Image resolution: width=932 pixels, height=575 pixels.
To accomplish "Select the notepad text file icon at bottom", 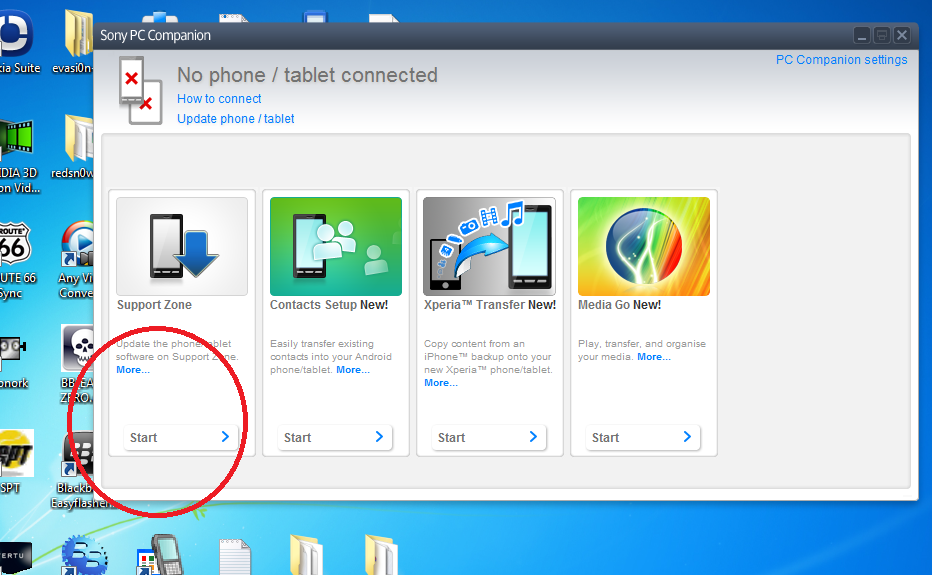I will point(235,557).
